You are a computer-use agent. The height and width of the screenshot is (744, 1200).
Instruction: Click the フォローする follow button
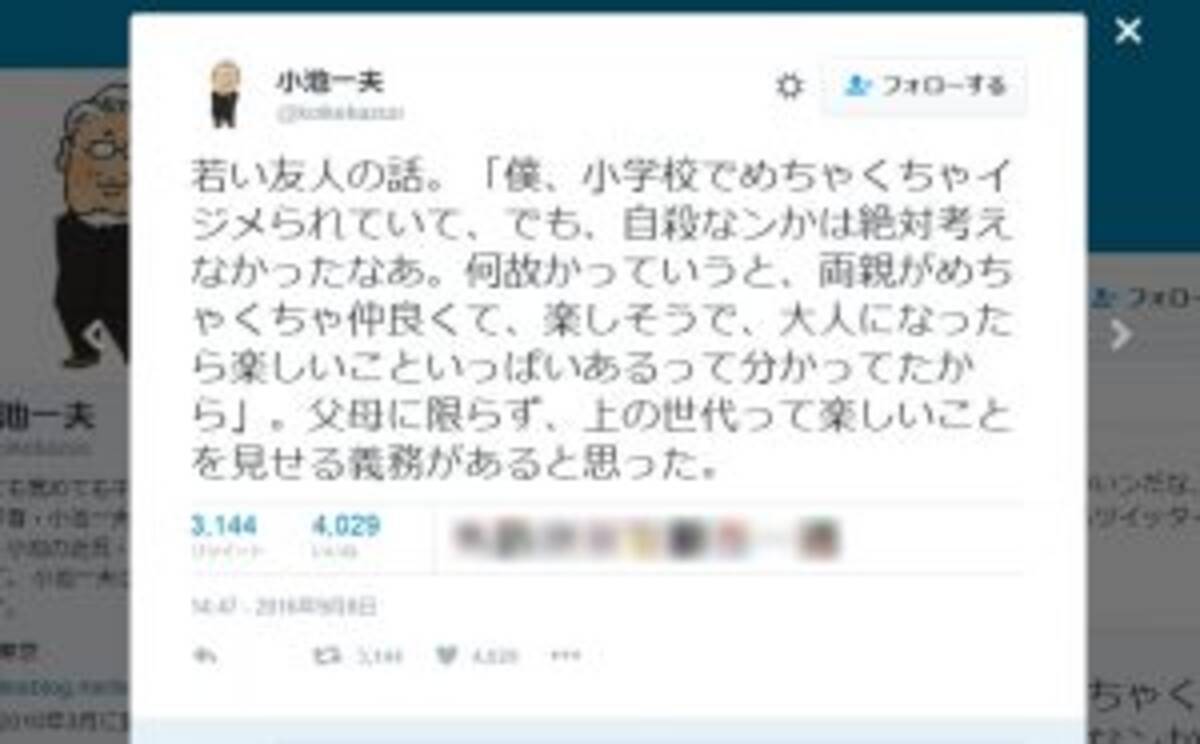[925, 87]
